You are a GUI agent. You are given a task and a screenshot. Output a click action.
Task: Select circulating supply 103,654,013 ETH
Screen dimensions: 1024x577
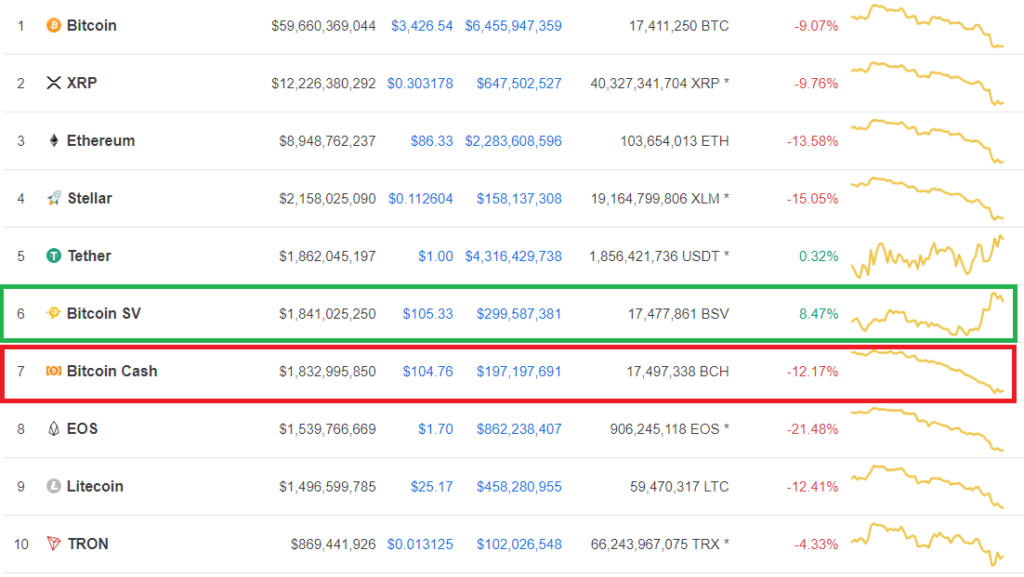click(x=675, y=141)
